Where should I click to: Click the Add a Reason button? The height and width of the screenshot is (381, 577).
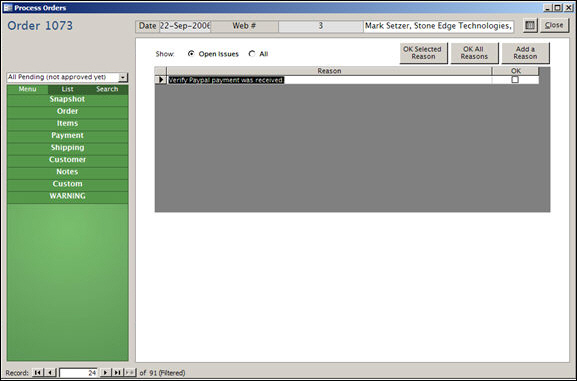[x=525, y=53]
